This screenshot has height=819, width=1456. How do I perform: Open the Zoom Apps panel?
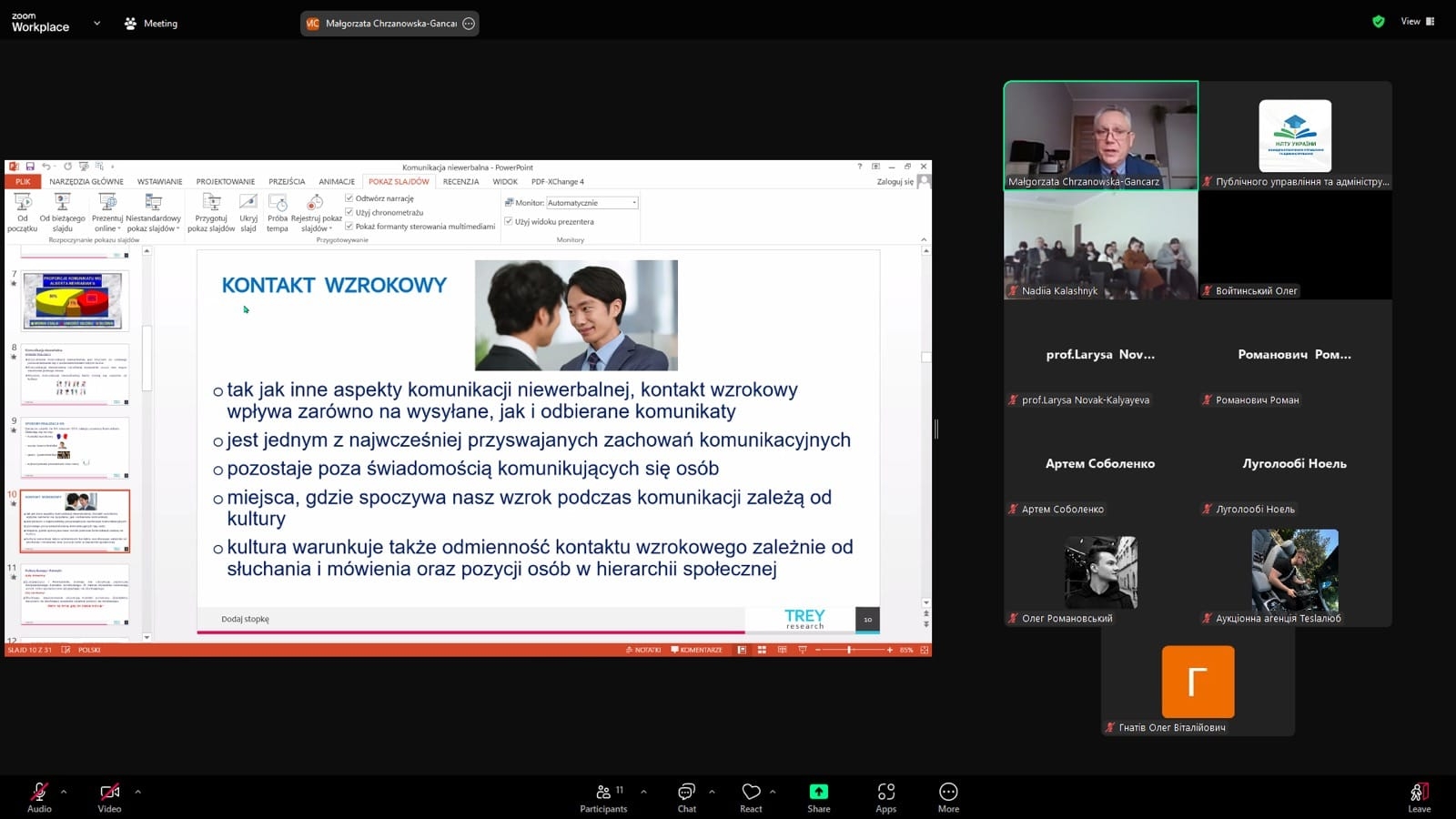coord(885,792)
